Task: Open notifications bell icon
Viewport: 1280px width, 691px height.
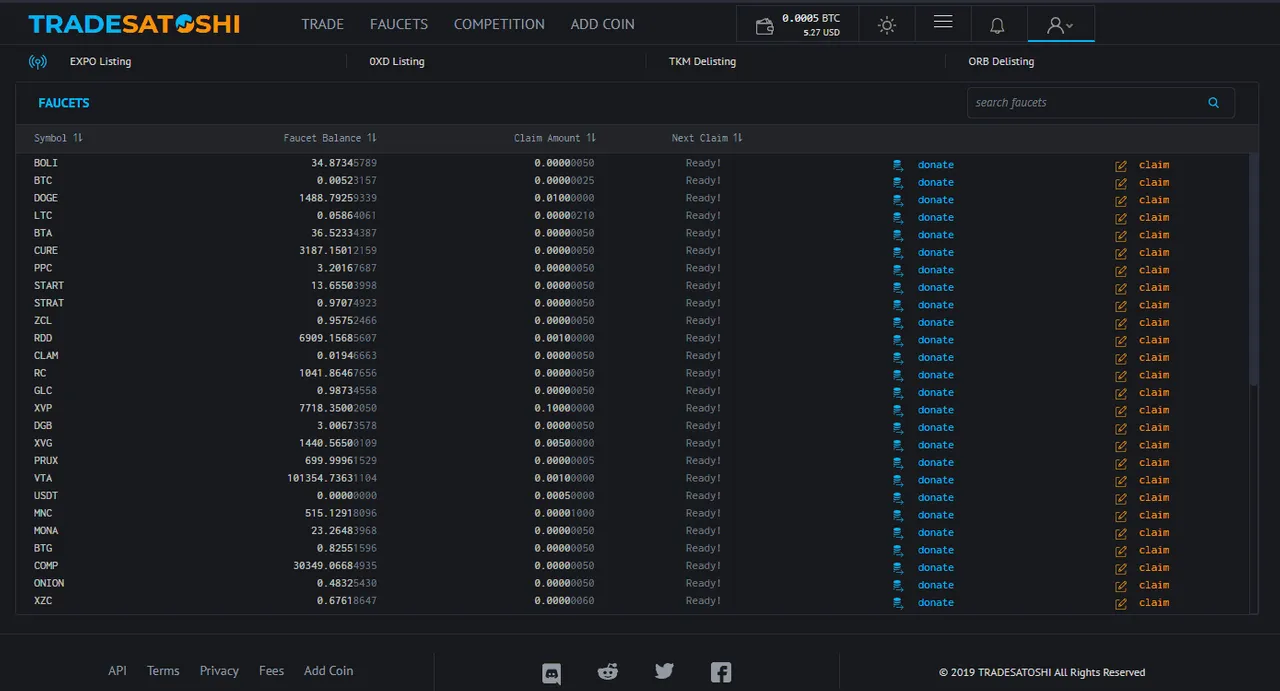Action: [x=997, y=26]
